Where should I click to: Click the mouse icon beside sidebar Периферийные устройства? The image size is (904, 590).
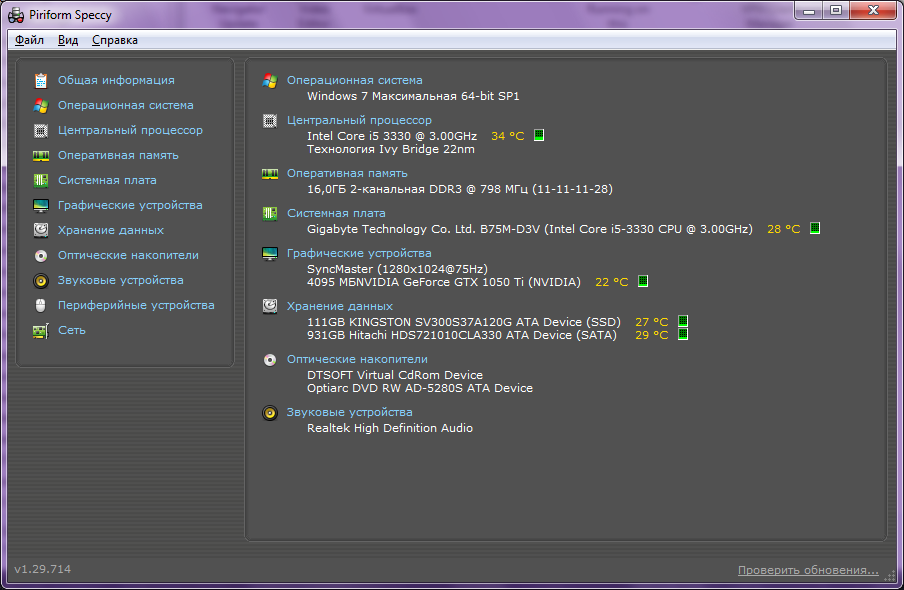click(x=40, y=306)
